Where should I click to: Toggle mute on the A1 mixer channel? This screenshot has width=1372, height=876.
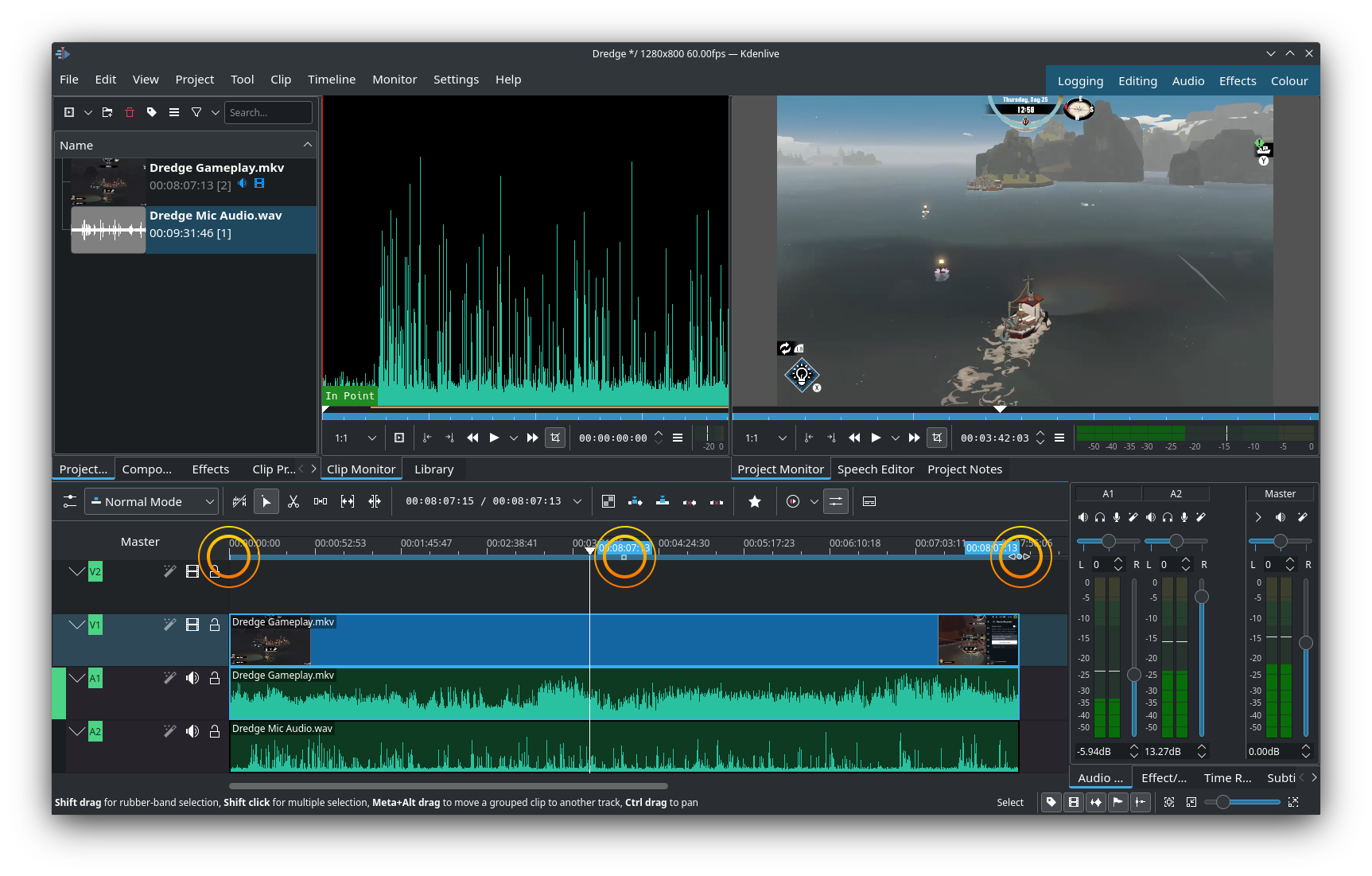[x=1082, y=517]
